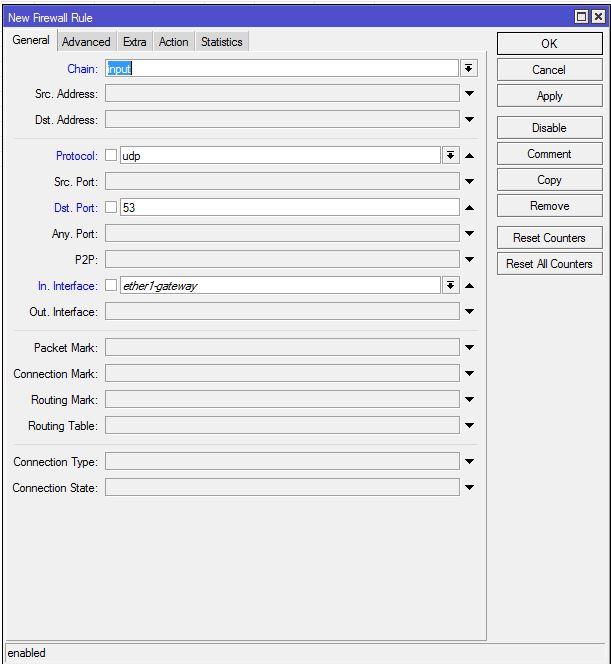611x664 pixels.
Task: Click the Dst. Port 53 field
Action: point(290,208)
